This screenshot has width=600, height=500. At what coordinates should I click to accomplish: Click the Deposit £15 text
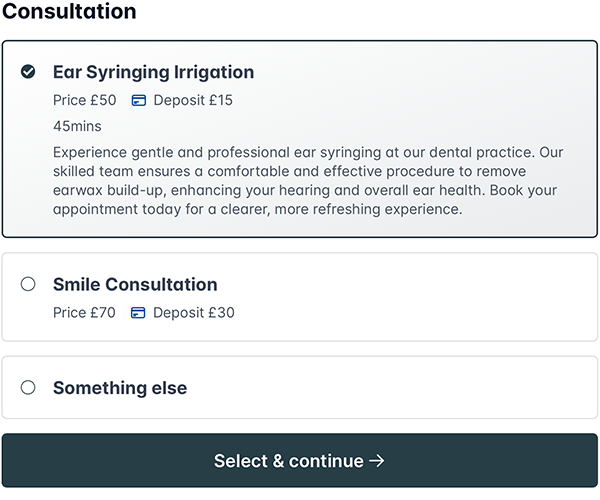click(194, 100)
